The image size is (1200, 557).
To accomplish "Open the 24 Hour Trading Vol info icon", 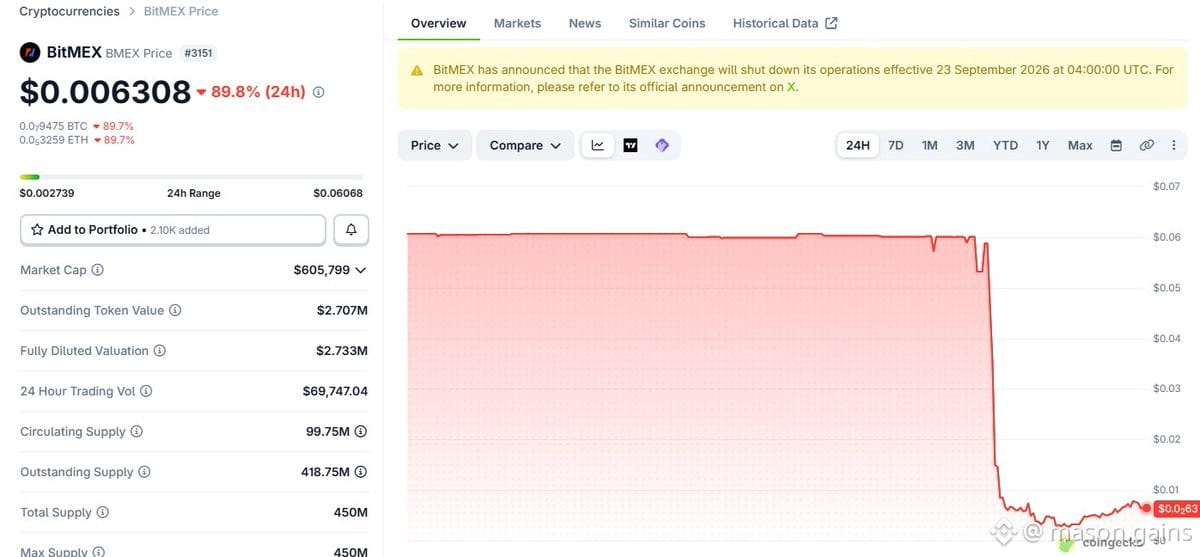I will tap(146, 391).
